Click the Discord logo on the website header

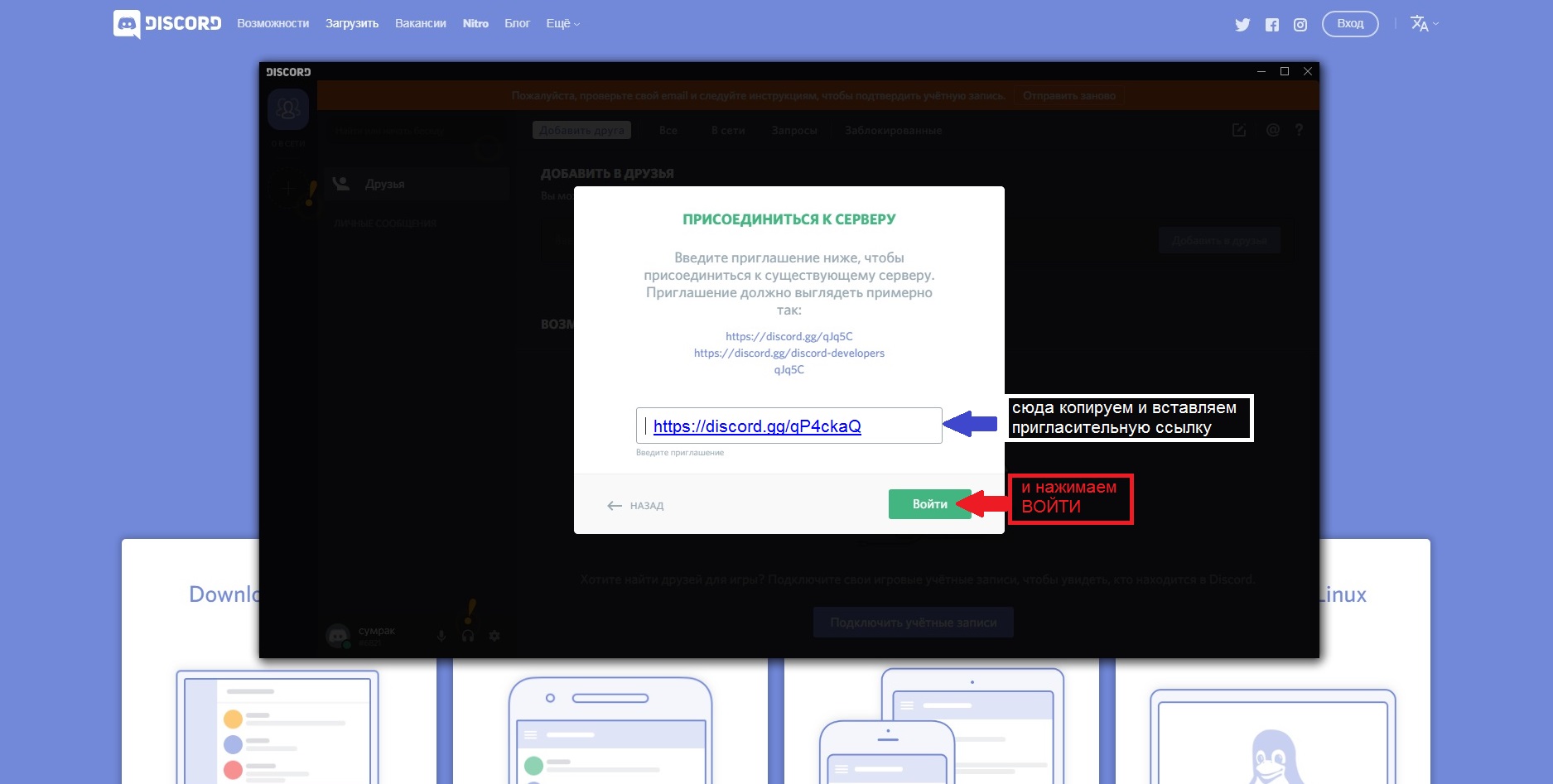[167, 24]
